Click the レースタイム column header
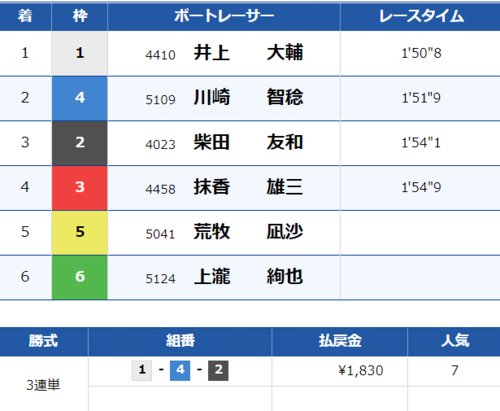Screen dimensions: 500x411 click(421, 16)
